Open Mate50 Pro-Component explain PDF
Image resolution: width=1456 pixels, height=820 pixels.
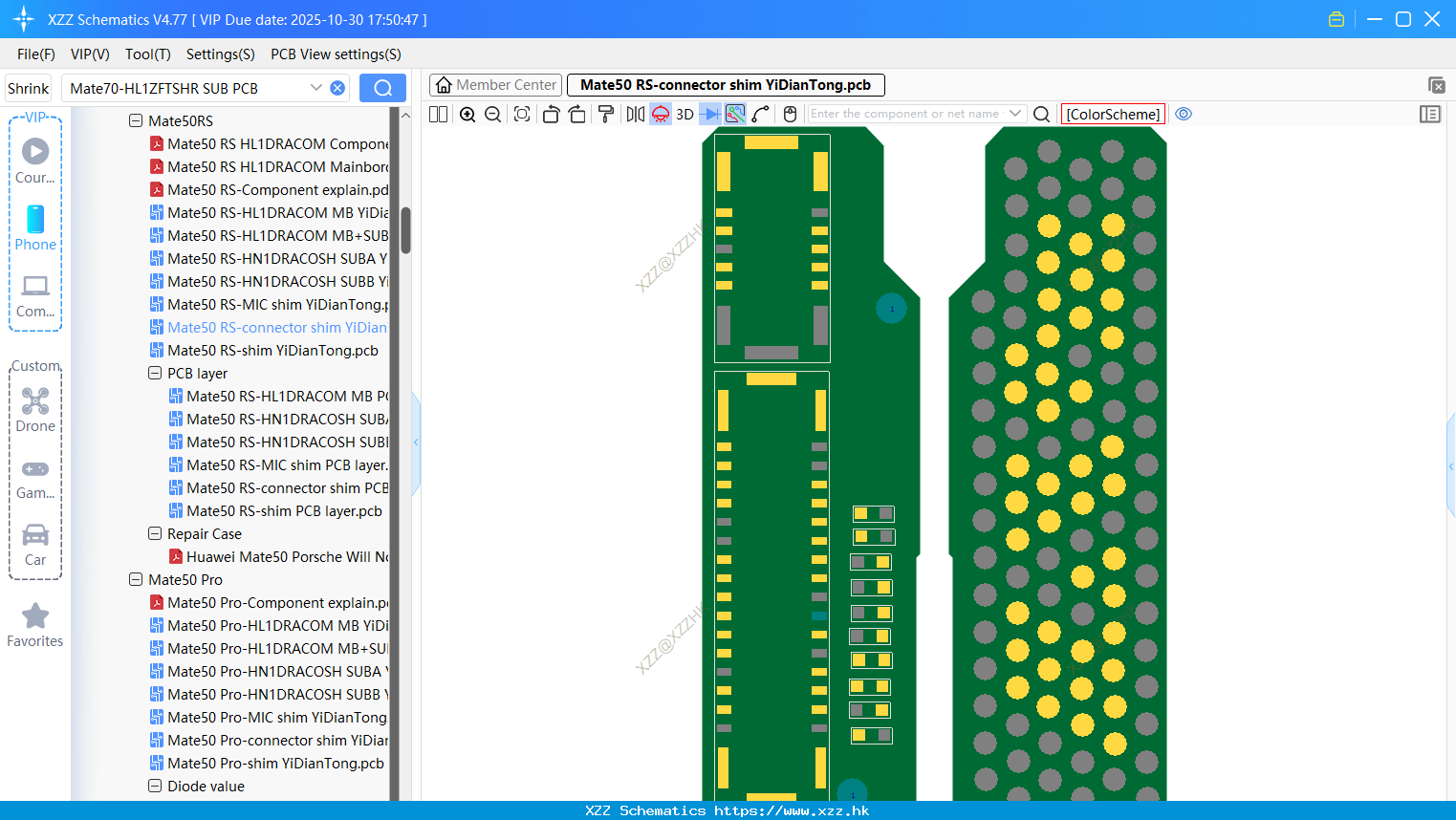[270, 602]
